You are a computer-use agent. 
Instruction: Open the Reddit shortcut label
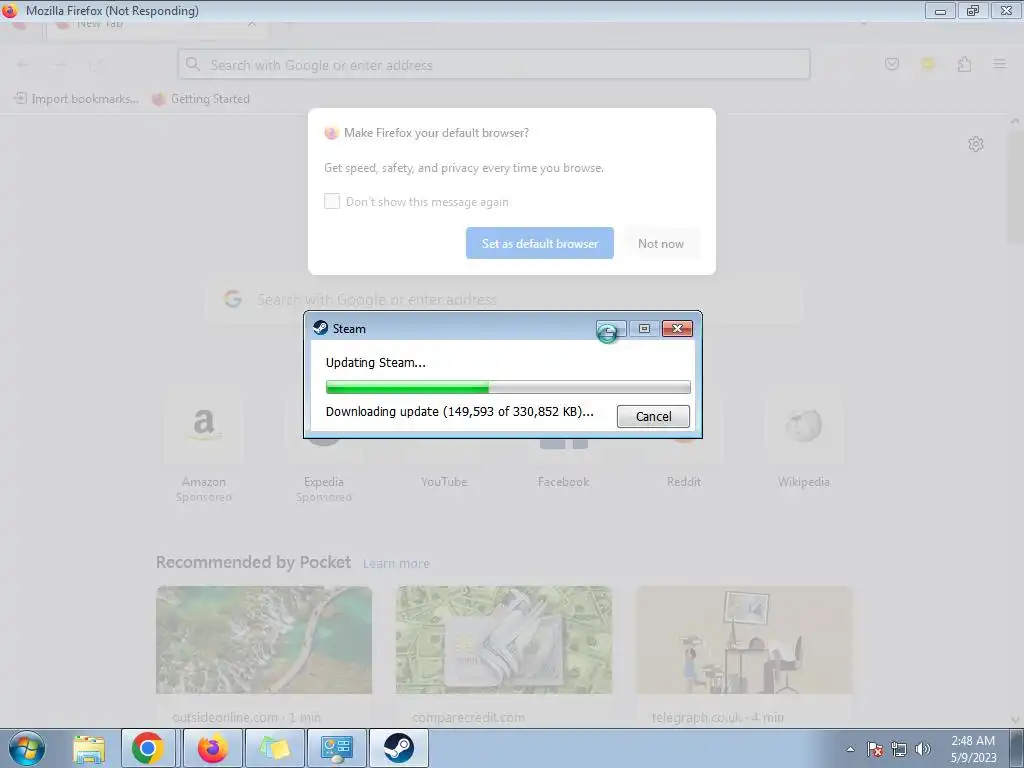pyautogui.click(x=684, y=482)
